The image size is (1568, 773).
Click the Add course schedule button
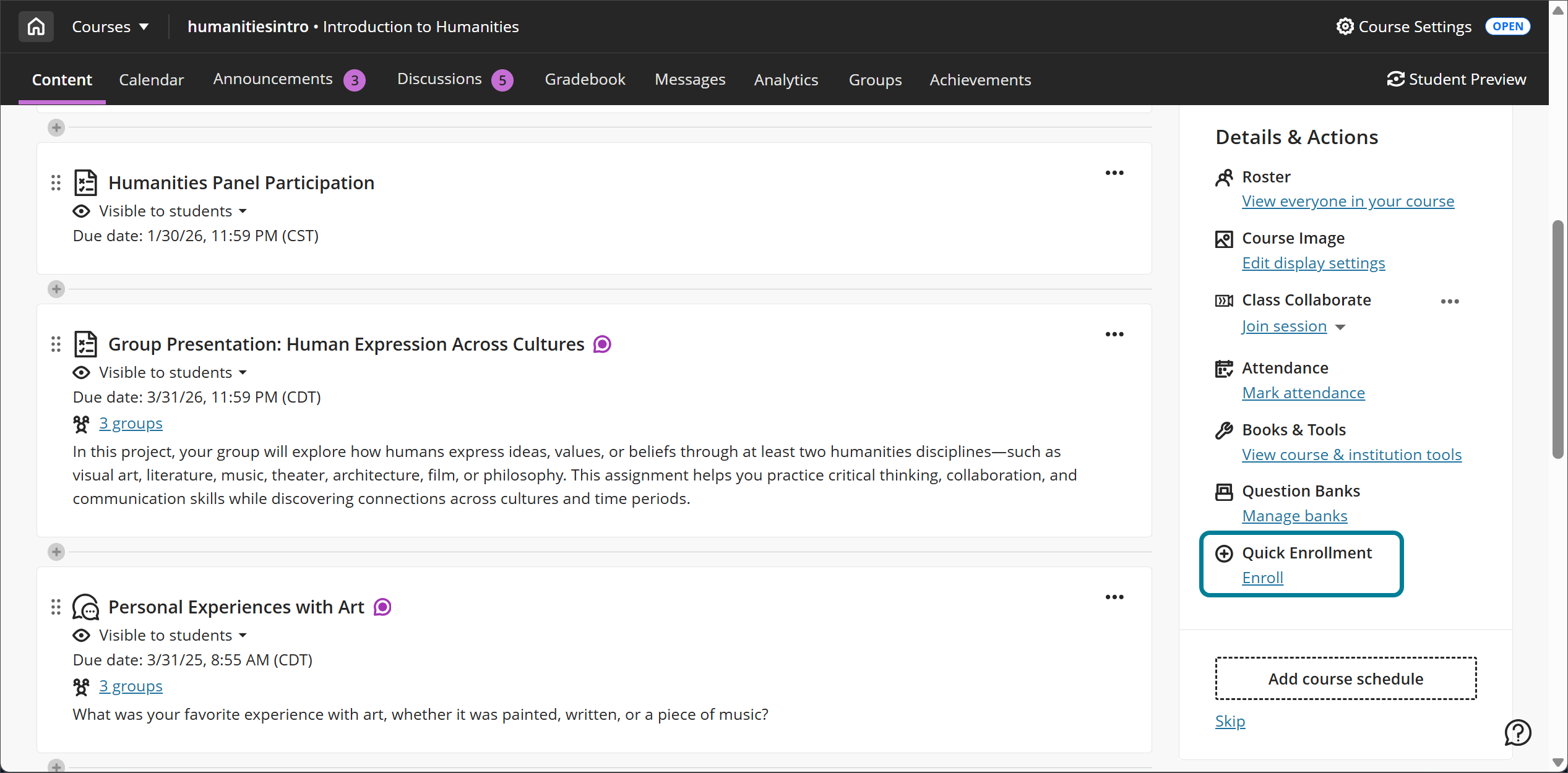pyautogui.click(x=1345, y=678)
